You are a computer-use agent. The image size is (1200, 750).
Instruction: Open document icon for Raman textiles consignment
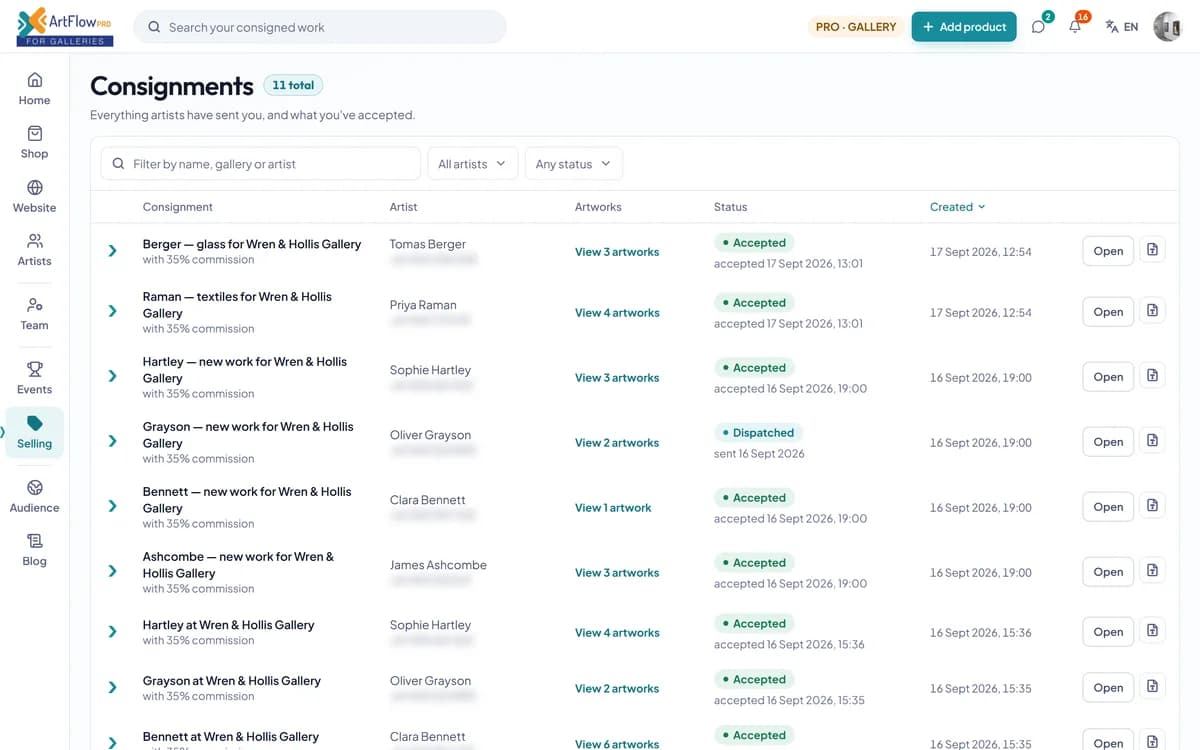point(1152,311)
